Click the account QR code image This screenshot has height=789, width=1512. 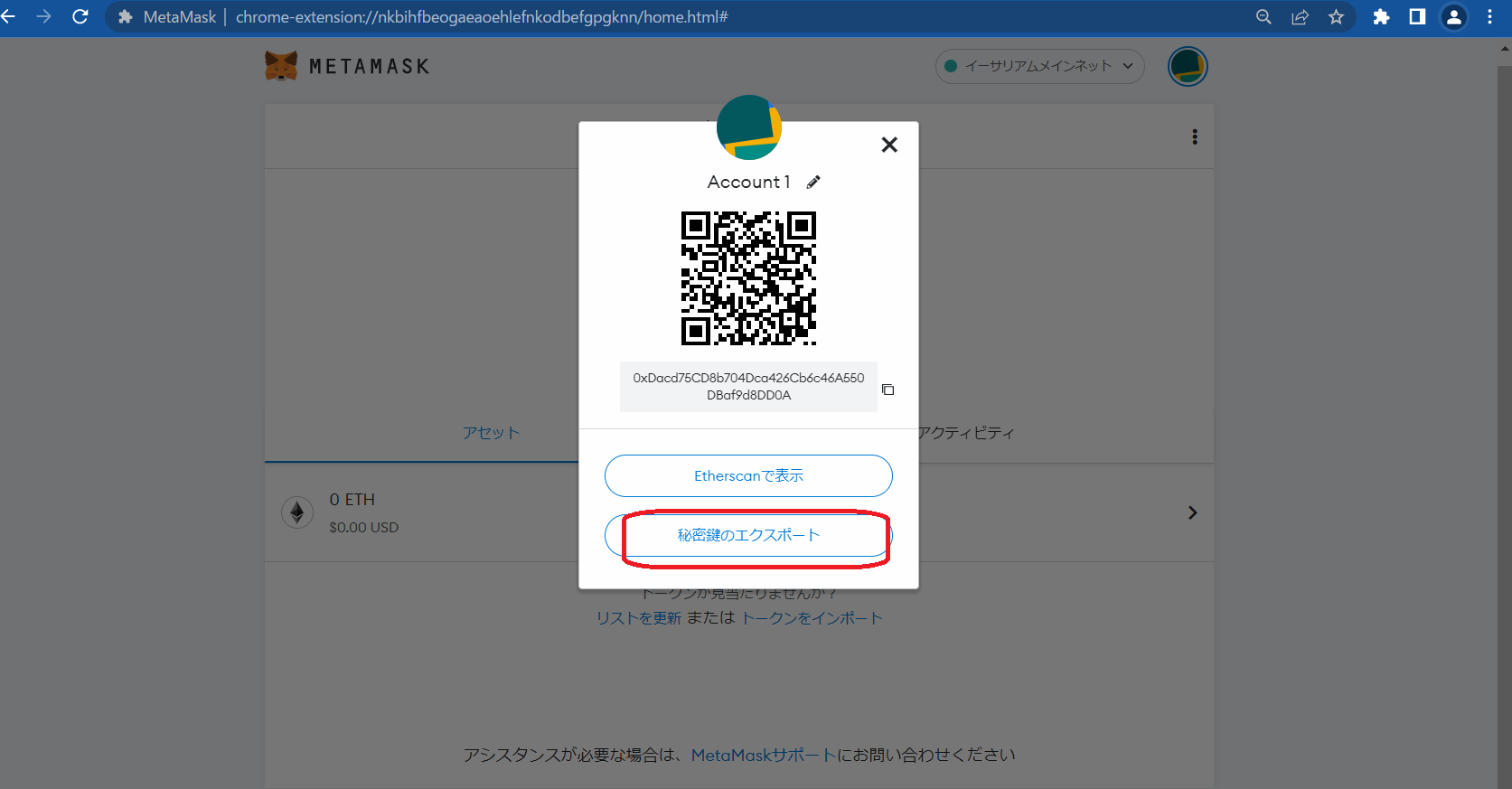click(x=748, y=278)
